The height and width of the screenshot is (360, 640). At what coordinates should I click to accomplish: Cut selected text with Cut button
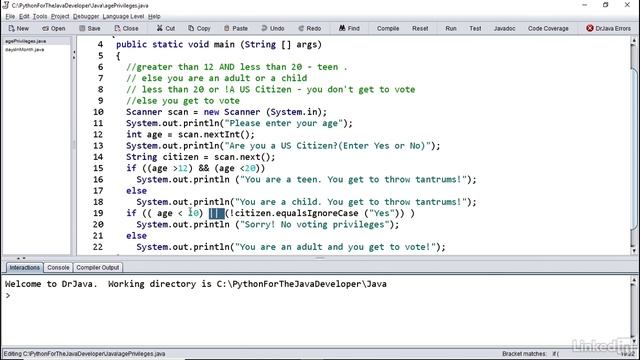pyautogui.click(x=166, y=28)
